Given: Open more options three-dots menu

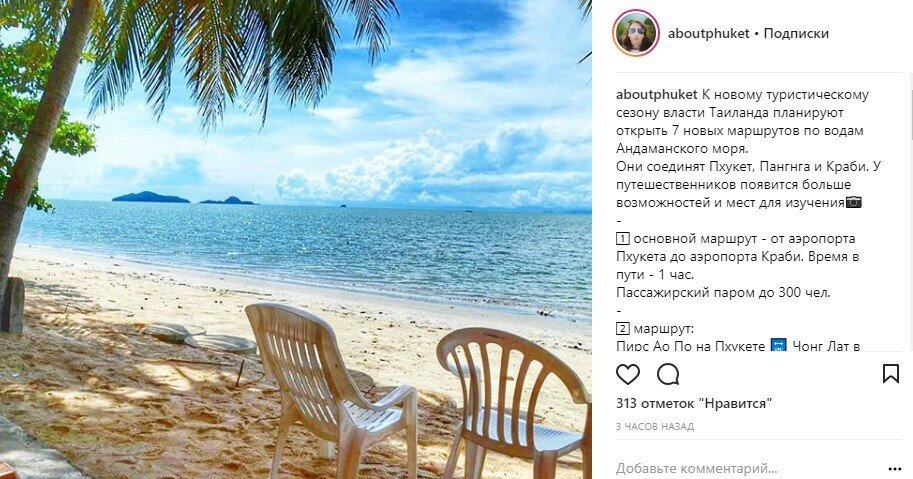Looking at the screenshot, I should (x=894, y=469).
